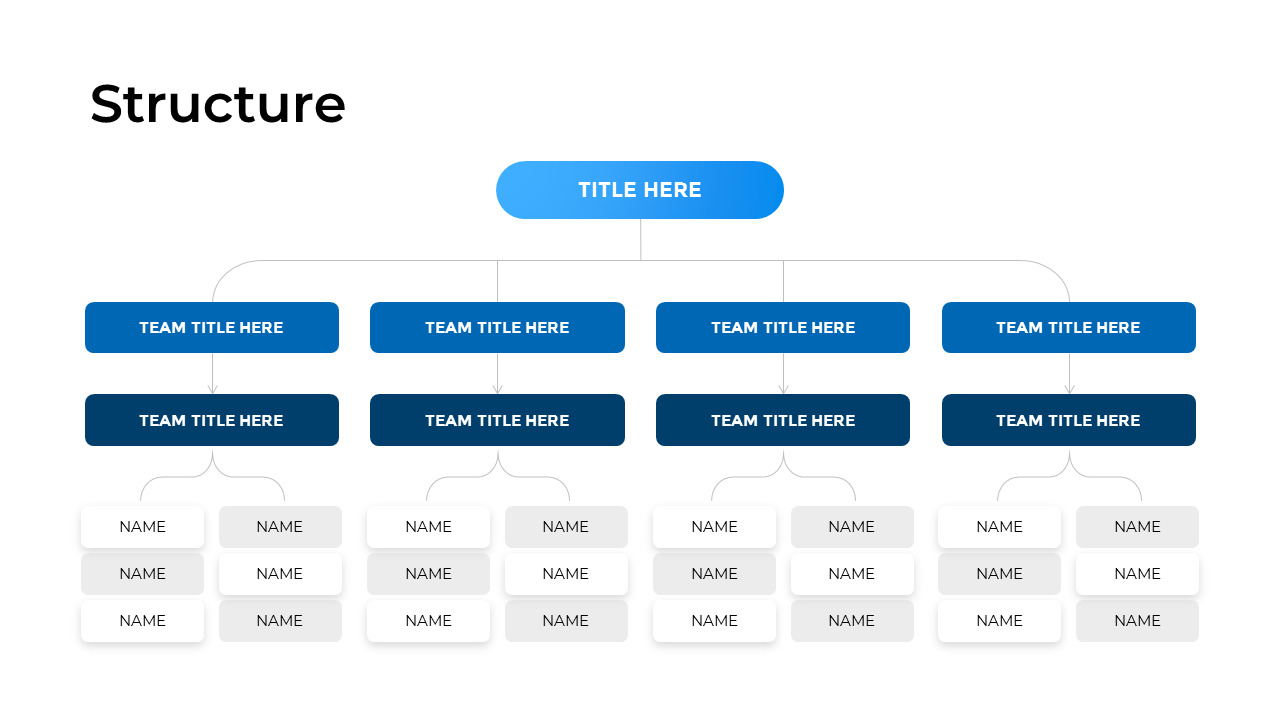Click the middle NAME box under second team
The width and height of the screenshot is (1280, 720).
pos(428,573)
